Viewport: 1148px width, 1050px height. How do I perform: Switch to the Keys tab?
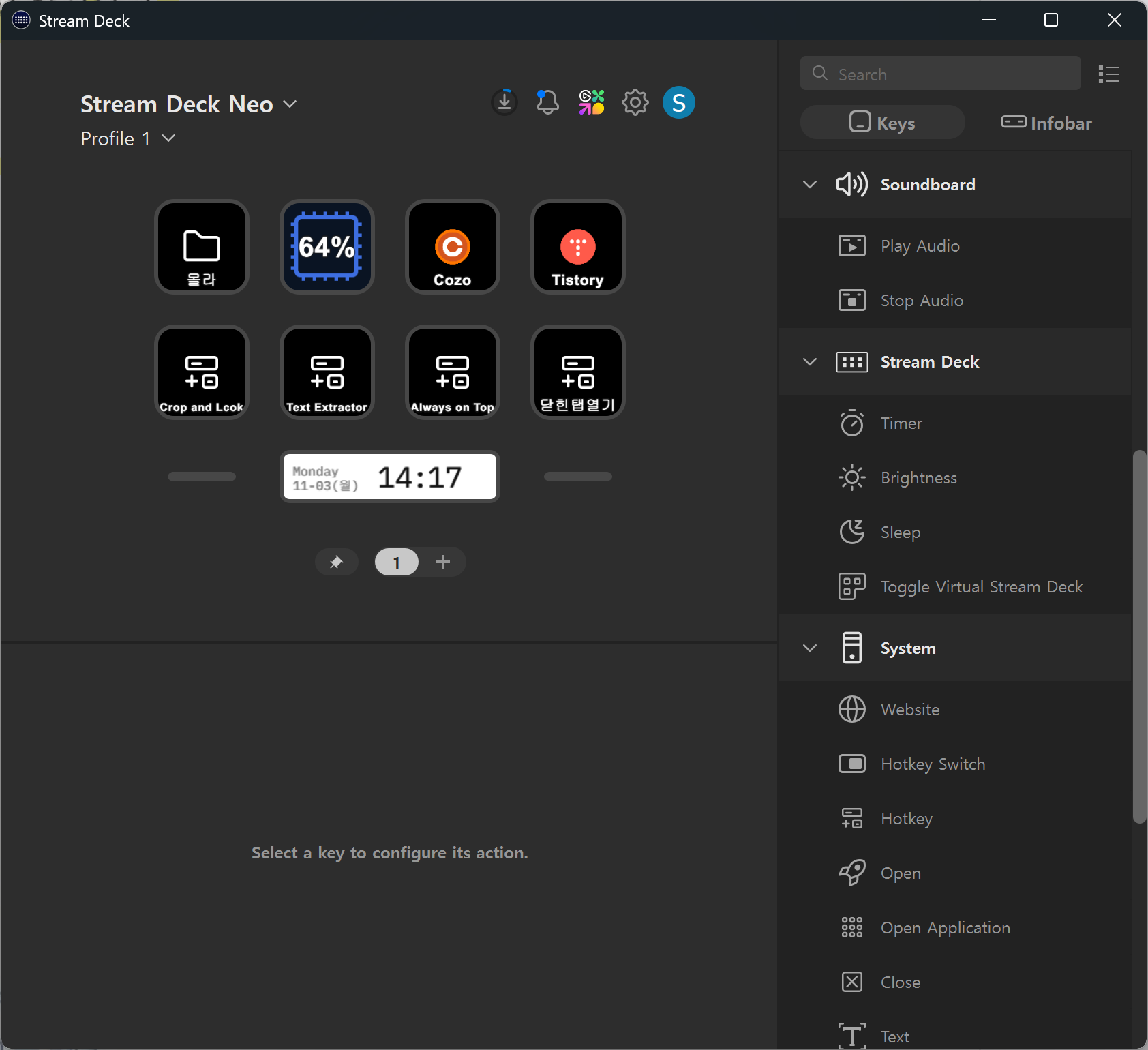click(882, 123)
